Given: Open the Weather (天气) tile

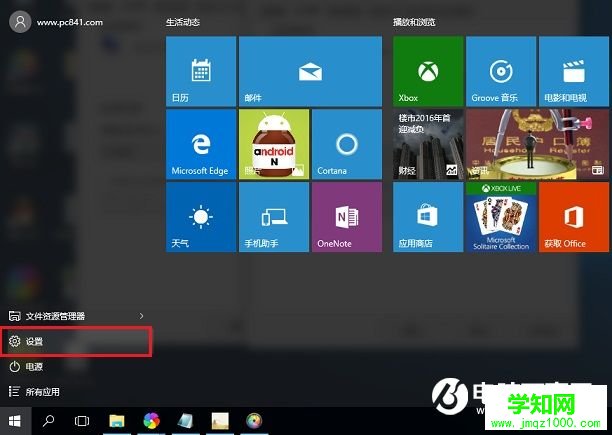Looking at the screenshot, I should 201,217.
